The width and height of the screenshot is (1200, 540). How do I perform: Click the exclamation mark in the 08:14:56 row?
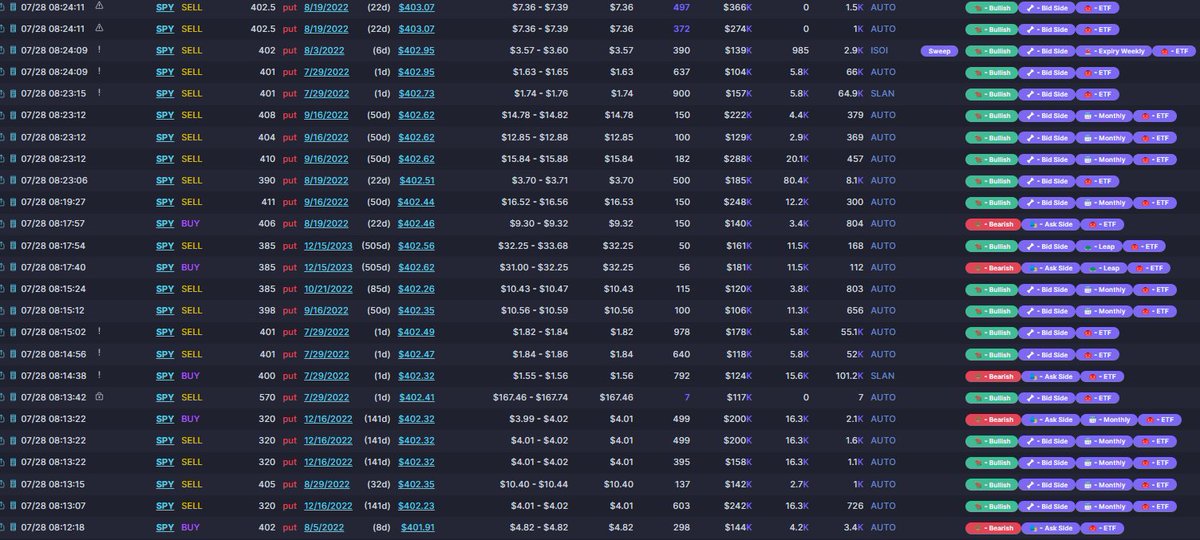[99, 354]
